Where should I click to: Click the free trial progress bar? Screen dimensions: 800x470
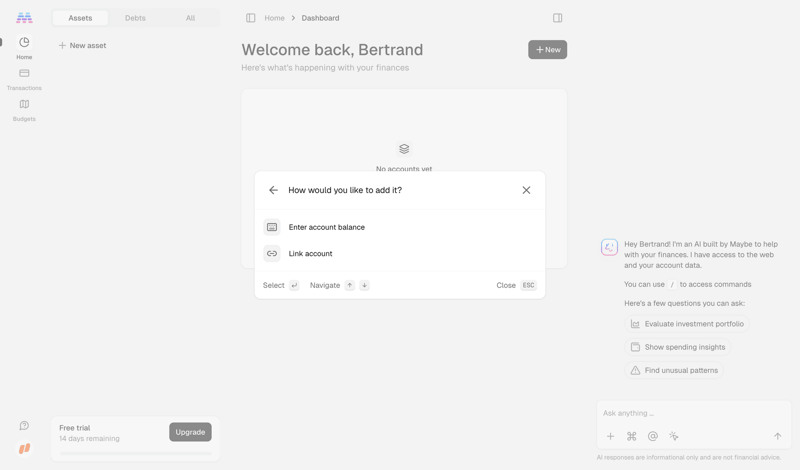(x=135, y=453)
